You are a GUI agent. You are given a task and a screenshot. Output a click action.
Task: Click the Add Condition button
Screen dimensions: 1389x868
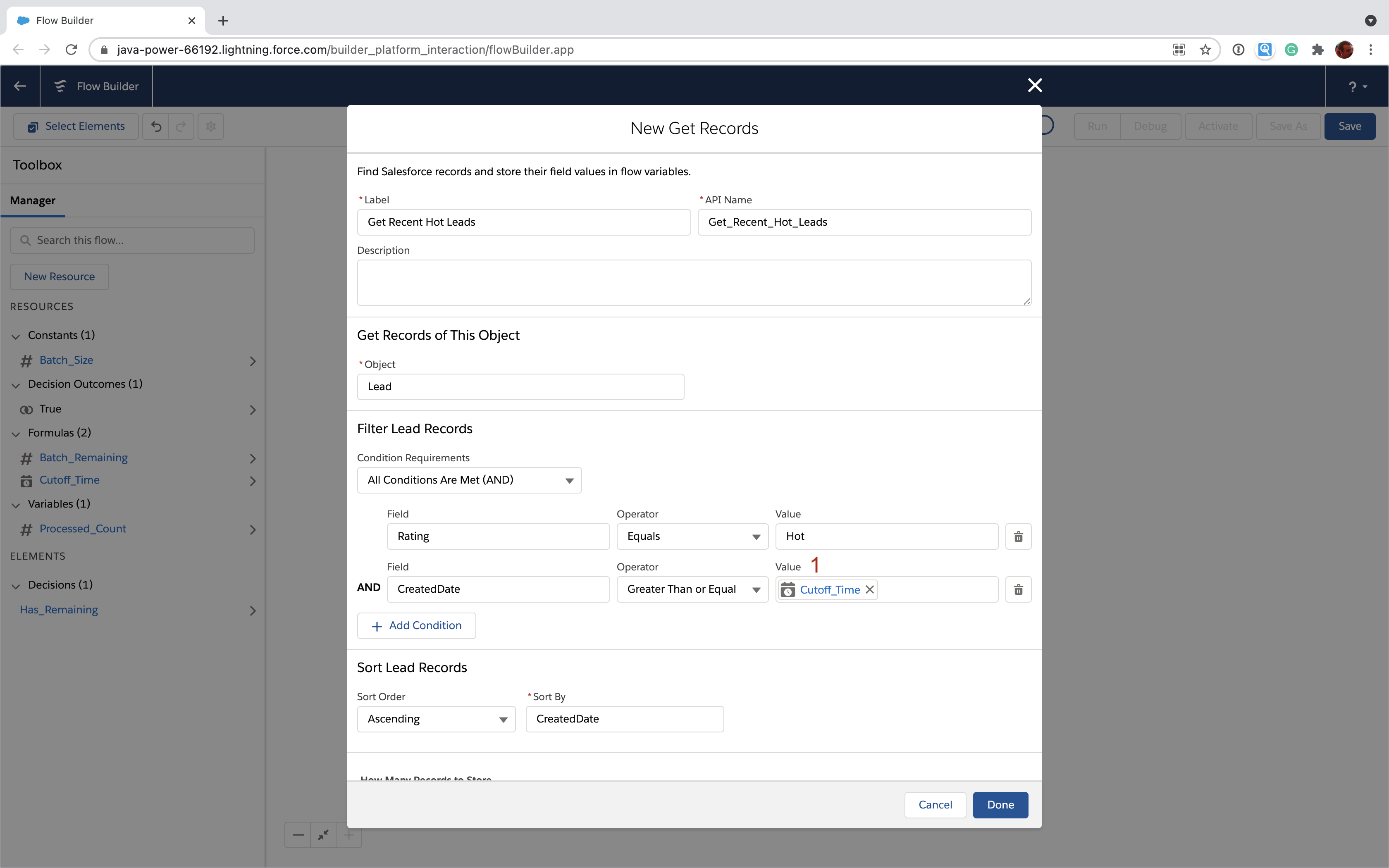[416, 625]
